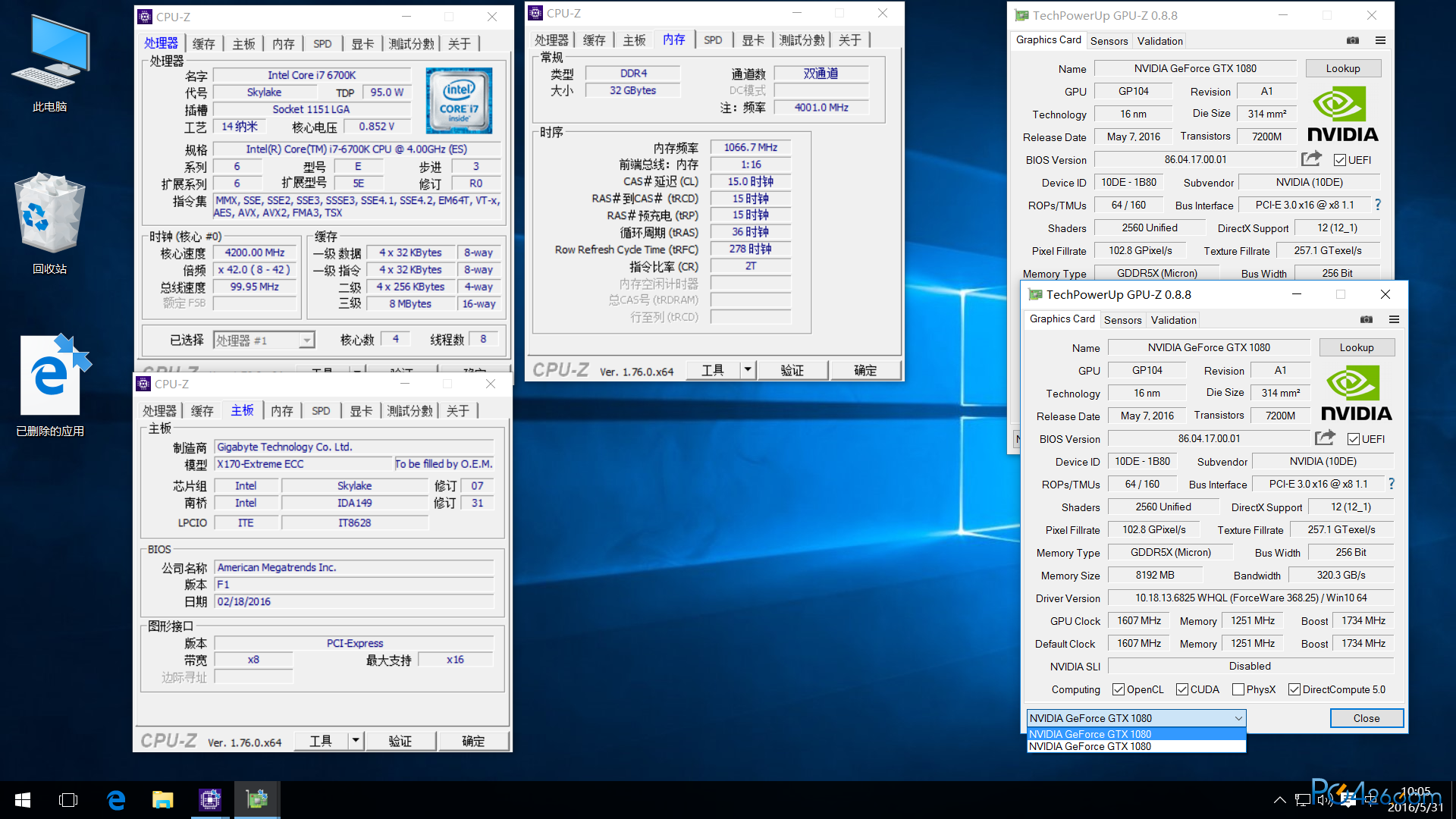Switch to GPU-Z taskbar icon
The height and width of the screenshot is (819, 1456).
(x=257, y=800)
